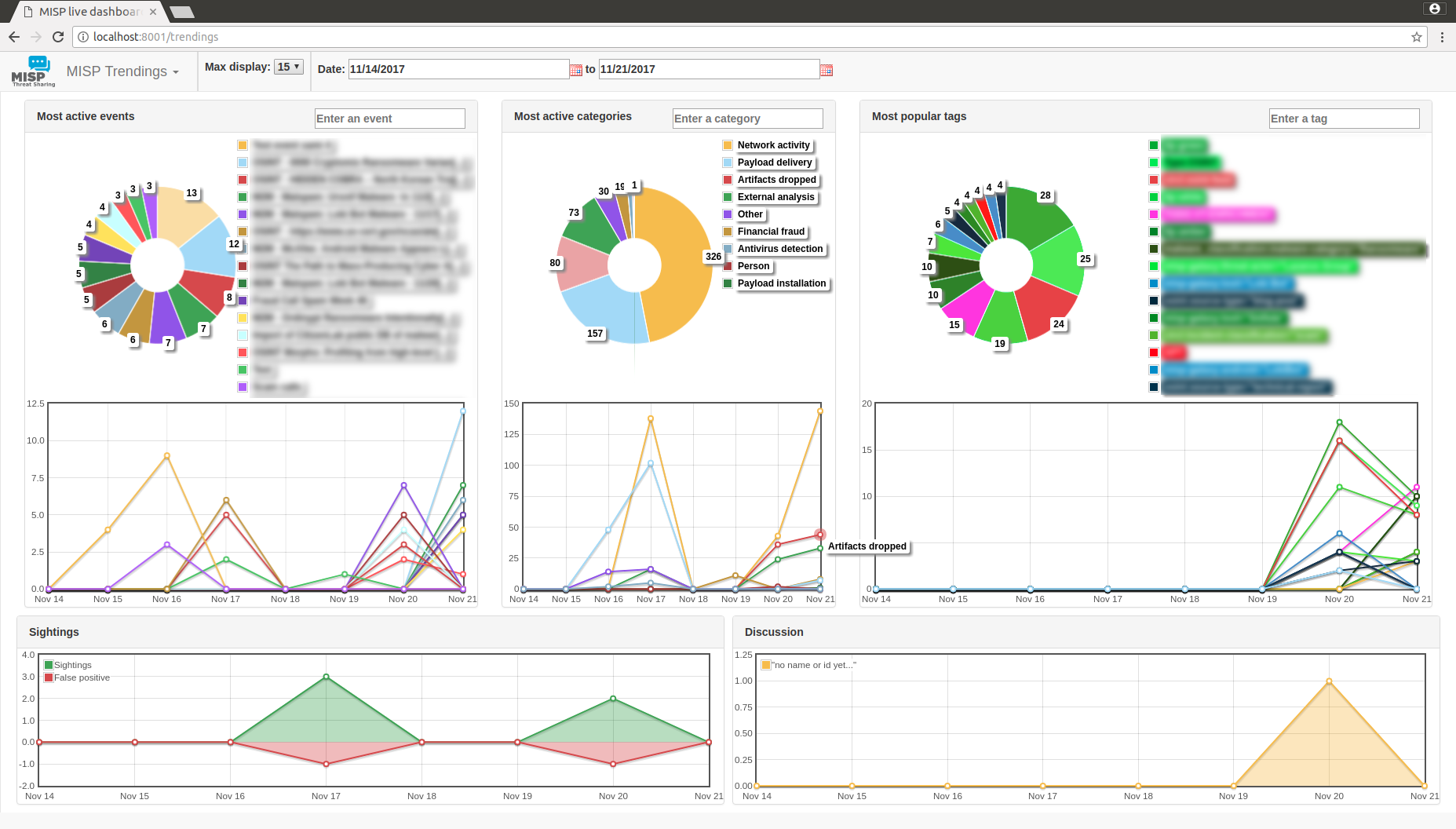Viewport: 1456px width, 829px height.
Task: Bookmark the page using the star icon
Action: (x=1417, y=36)
